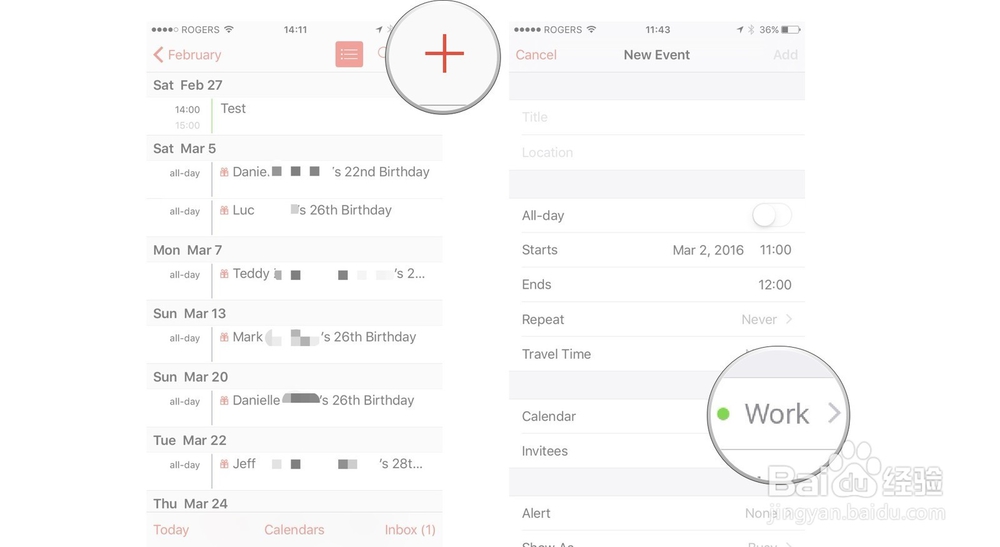This screenshot has height=547, width=1000.
Task: Open Mark's 26th Birthday event
Action: click(295, 344)
